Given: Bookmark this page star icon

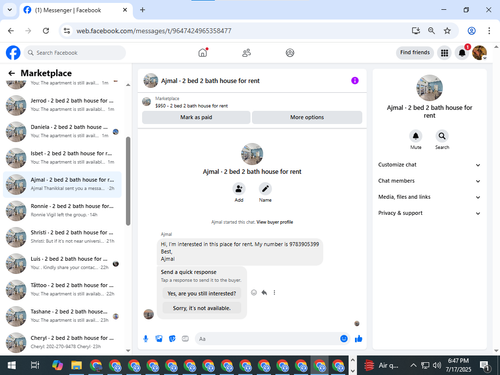Looking at the screenshot, I should [x=447, y=31].
